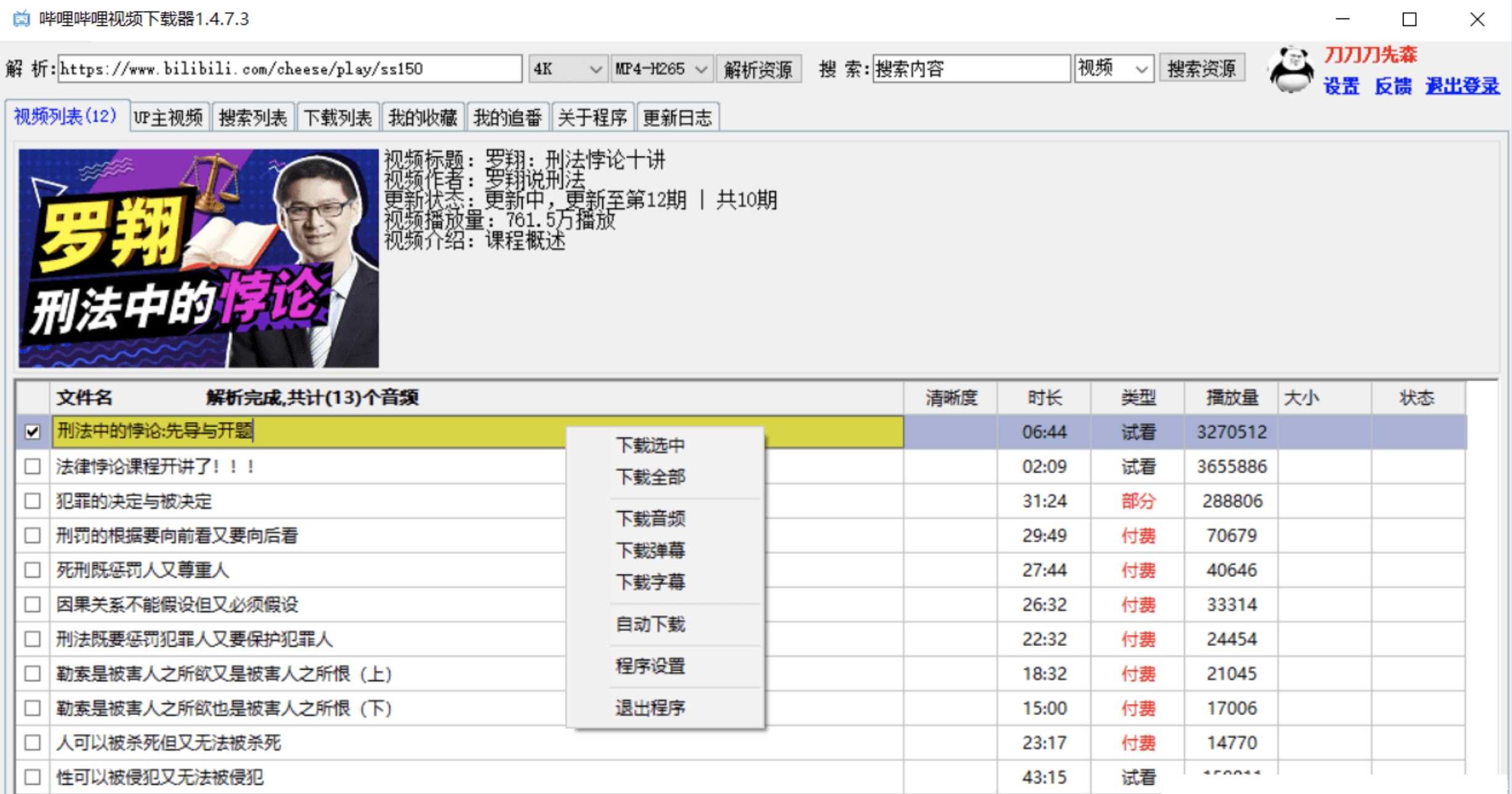The image size is (1512, 794).
Task: Click the app icon in title bar
Action: [x=21, y=18]
